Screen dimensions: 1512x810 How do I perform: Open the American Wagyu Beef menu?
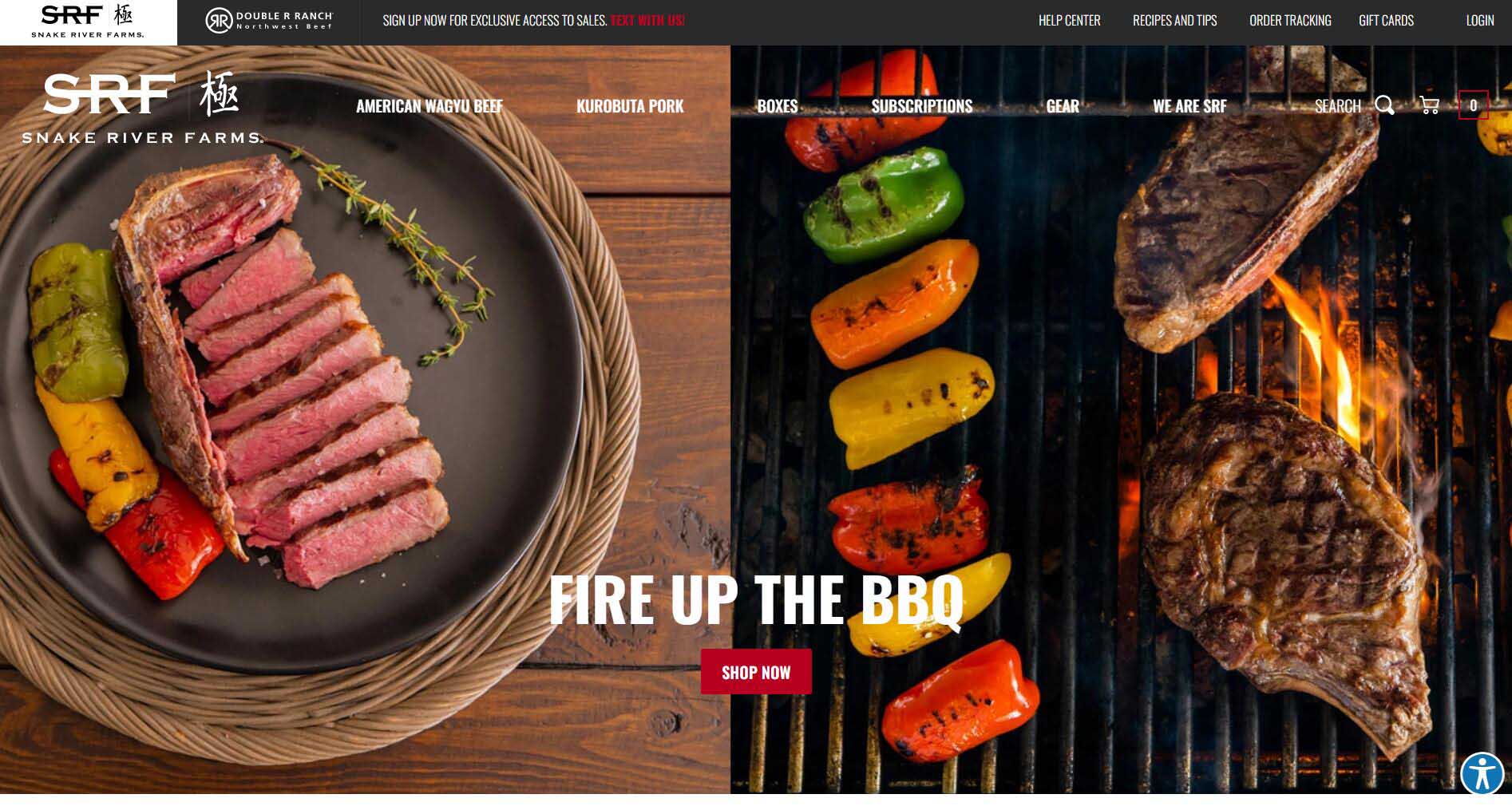tap(429, 106)
